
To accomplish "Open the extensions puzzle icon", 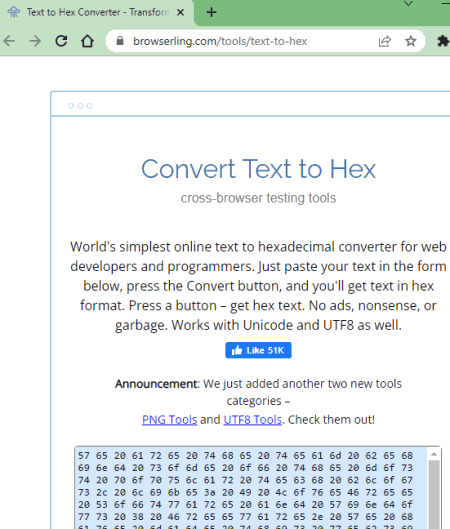I will 443,41.
